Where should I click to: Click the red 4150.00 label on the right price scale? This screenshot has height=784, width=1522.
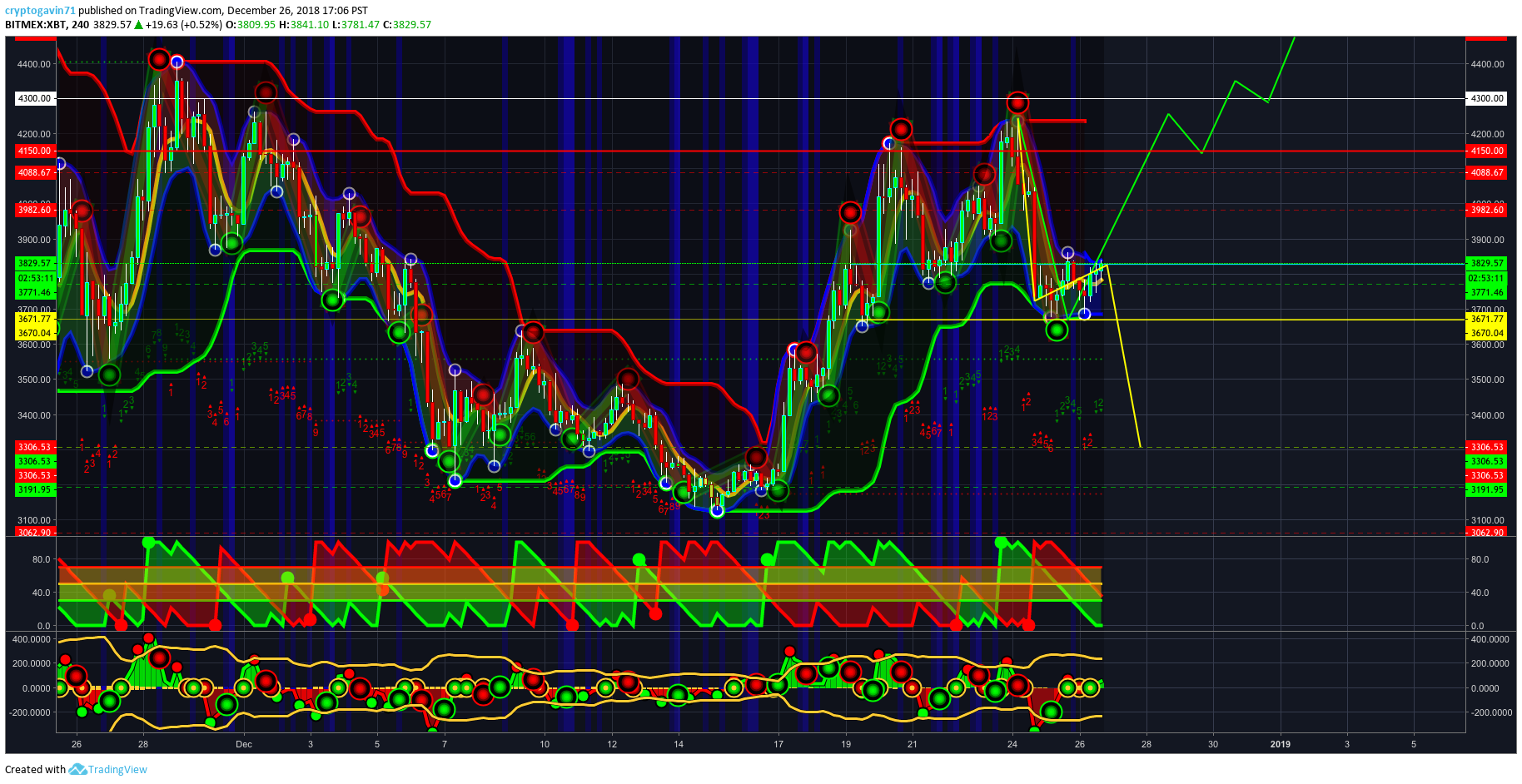[1487, 151]
